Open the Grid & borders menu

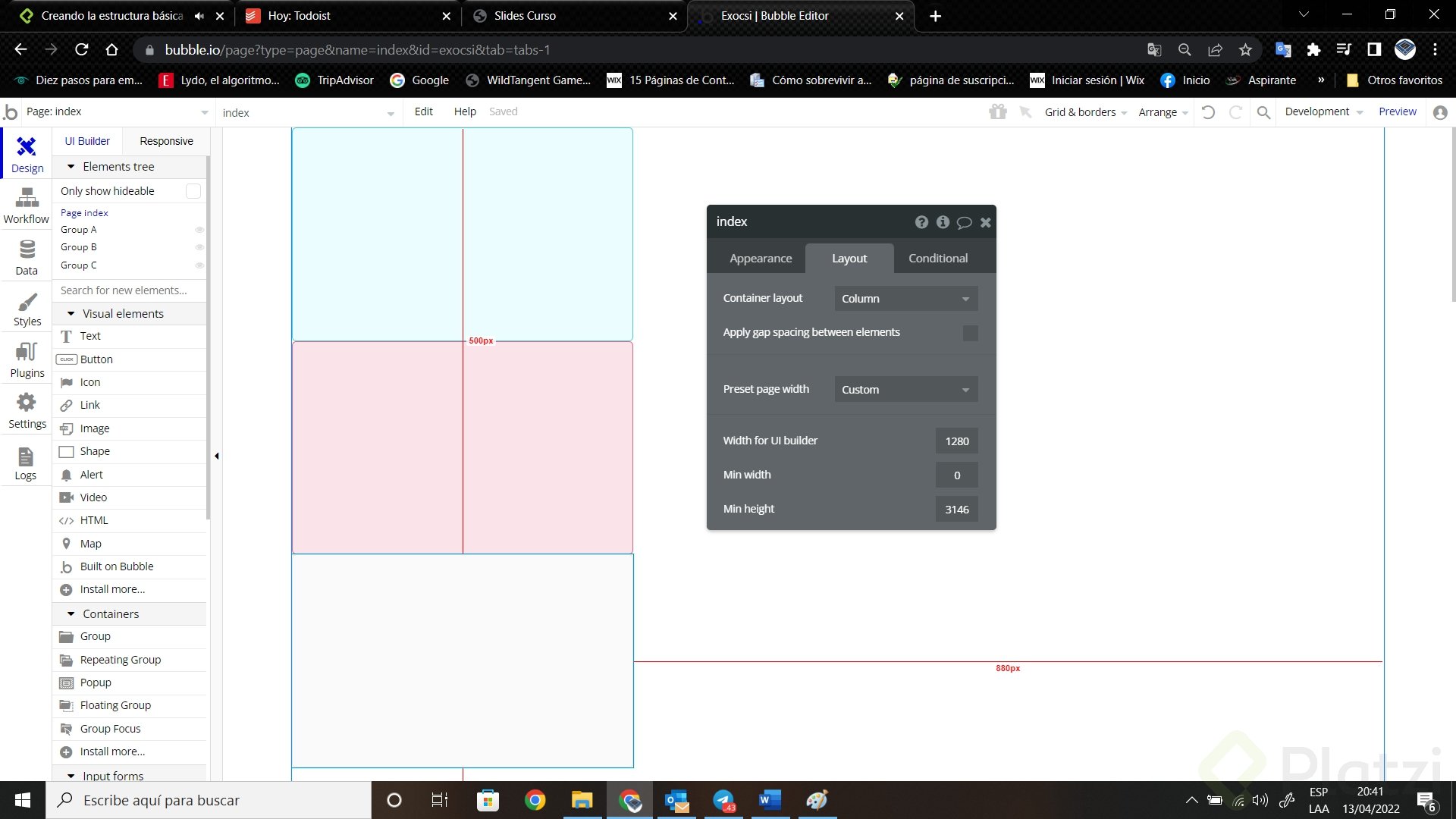pyautogui.click(x=1085, y=112)
